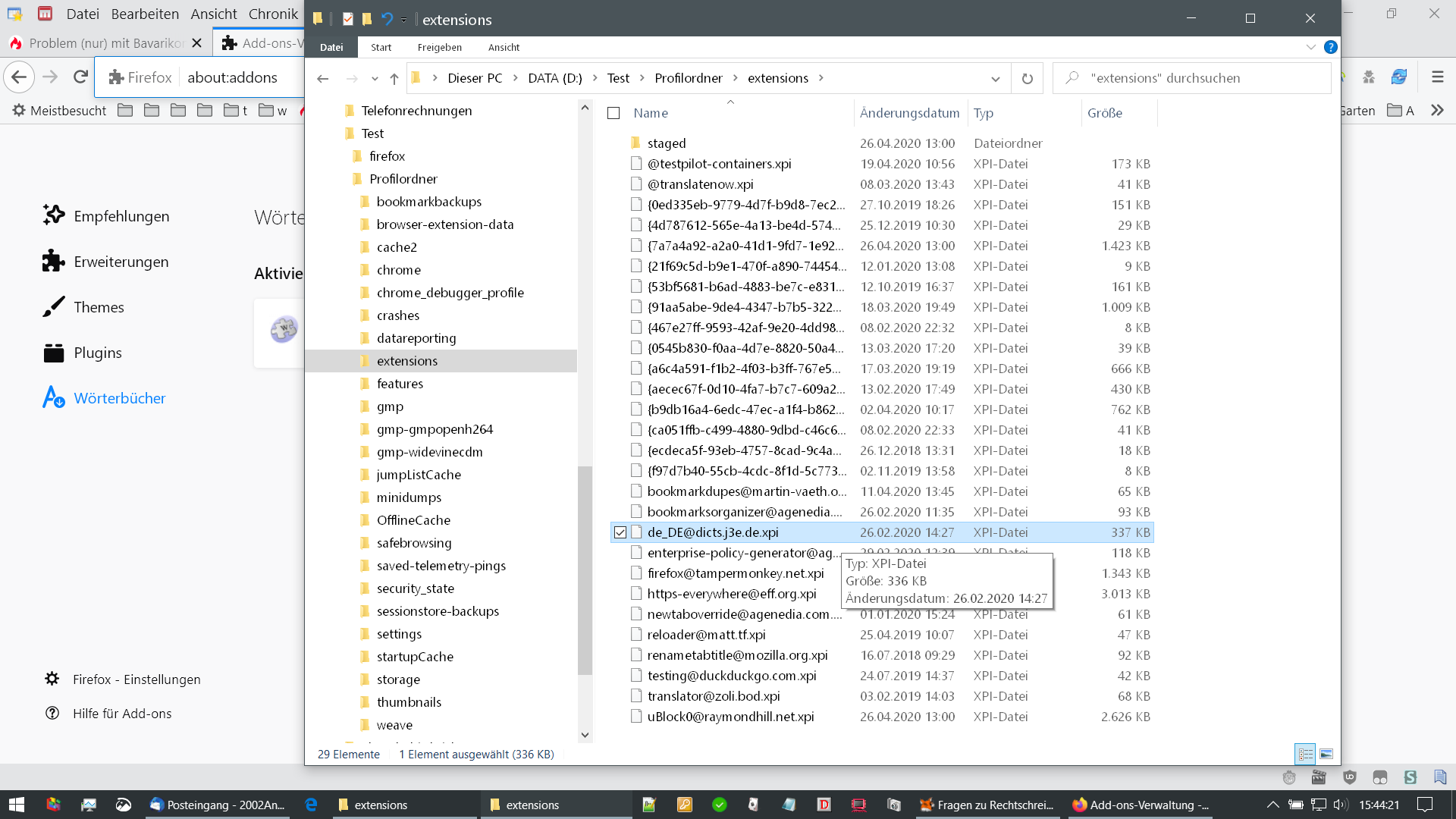Refresh the extensions folder view
The width and height of the screenshot is (1456, 819).
point(1027,78)
